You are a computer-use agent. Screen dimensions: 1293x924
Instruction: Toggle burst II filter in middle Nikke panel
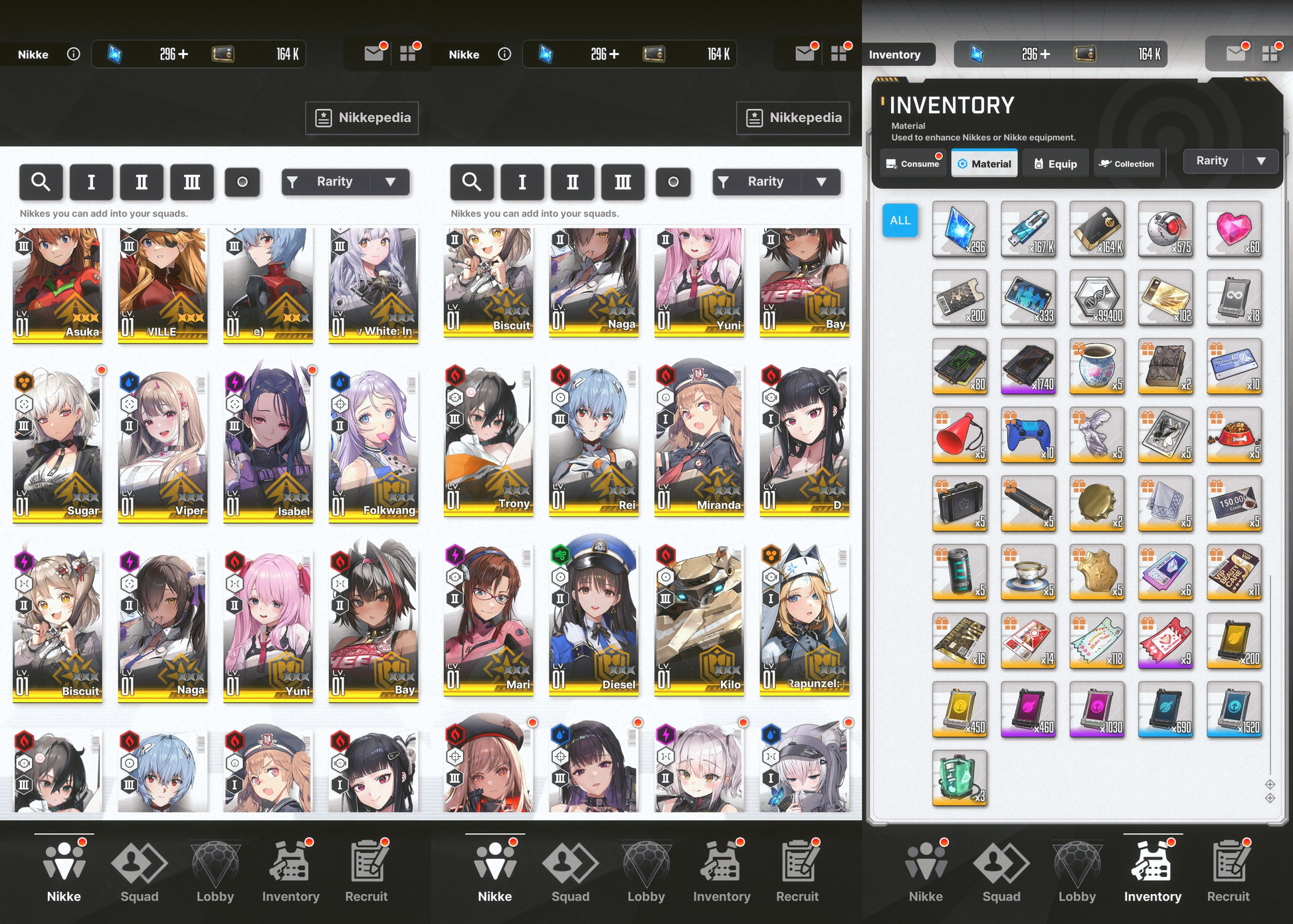[573, 182]
